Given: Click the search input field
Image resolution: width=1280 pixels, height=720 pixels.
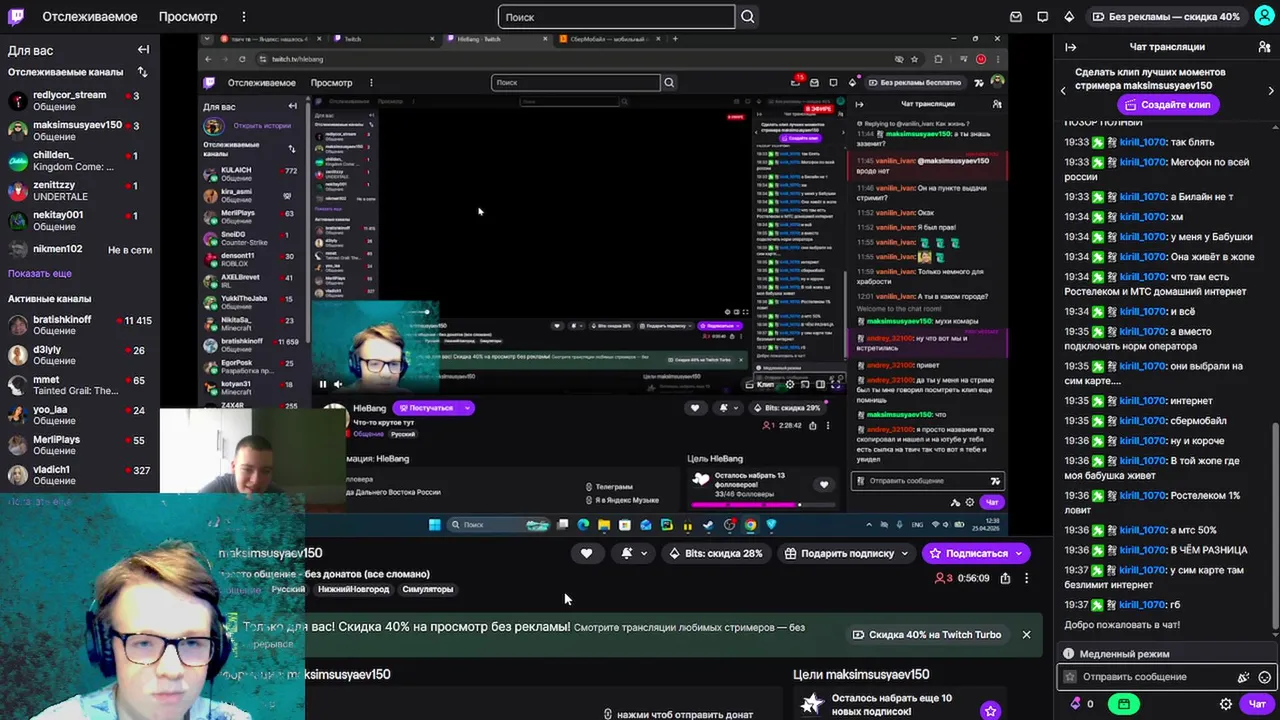Looking at the screenshot, I should [617, 17].
